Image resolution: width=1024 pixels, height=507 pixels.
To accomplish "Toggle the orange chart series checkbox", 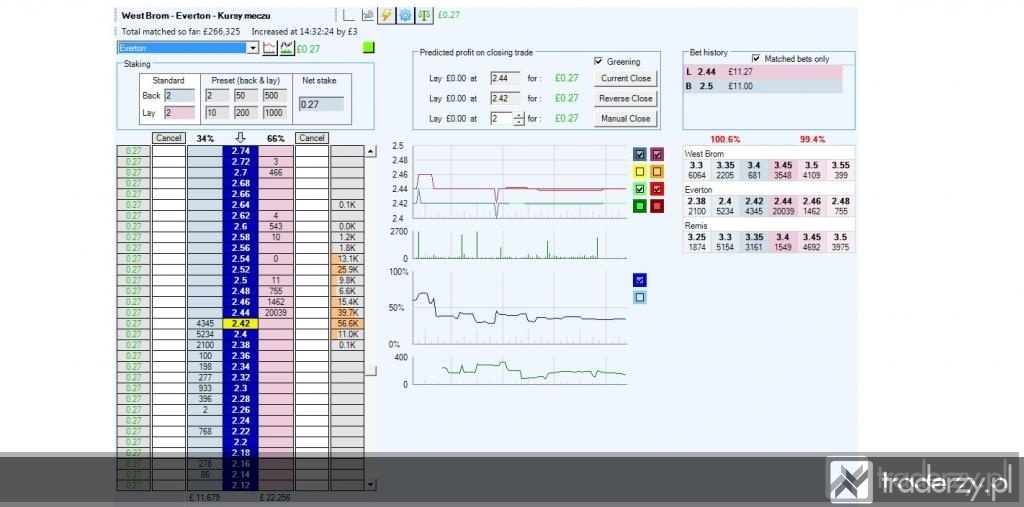I will coord(658,172).
